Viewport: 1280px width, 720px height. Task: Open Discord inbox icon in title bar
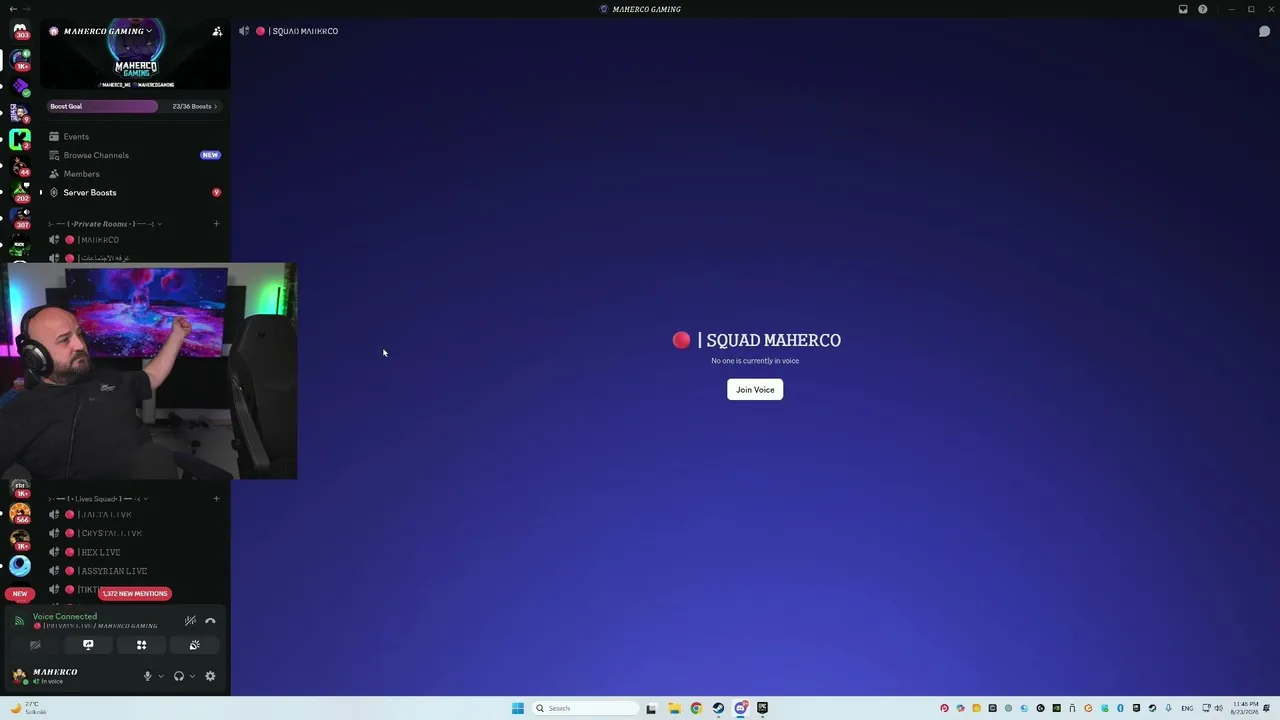tap(1183, 9)
